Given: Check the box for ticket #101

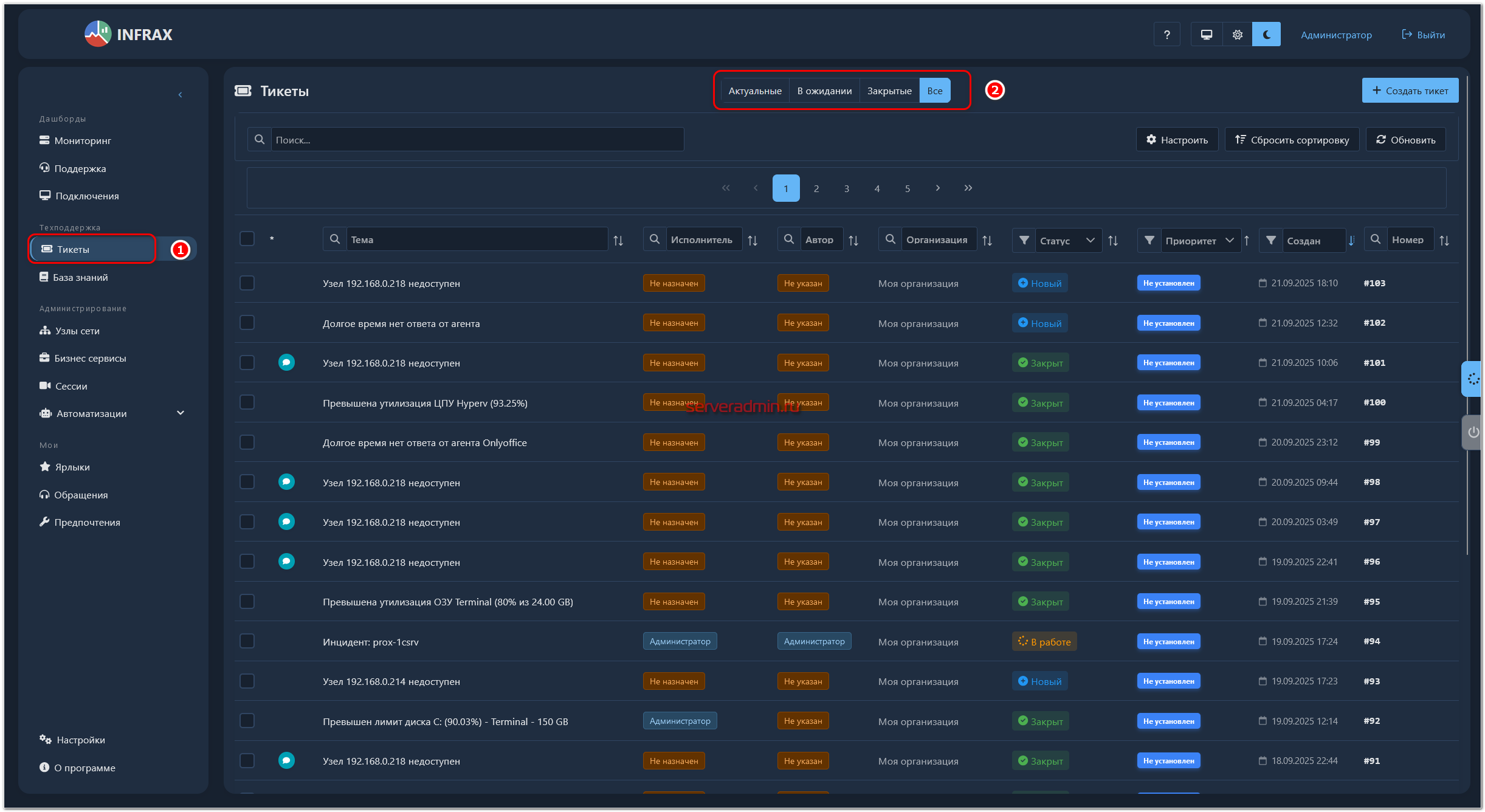Looking at the screenshot, I should [x=247, y=362].
